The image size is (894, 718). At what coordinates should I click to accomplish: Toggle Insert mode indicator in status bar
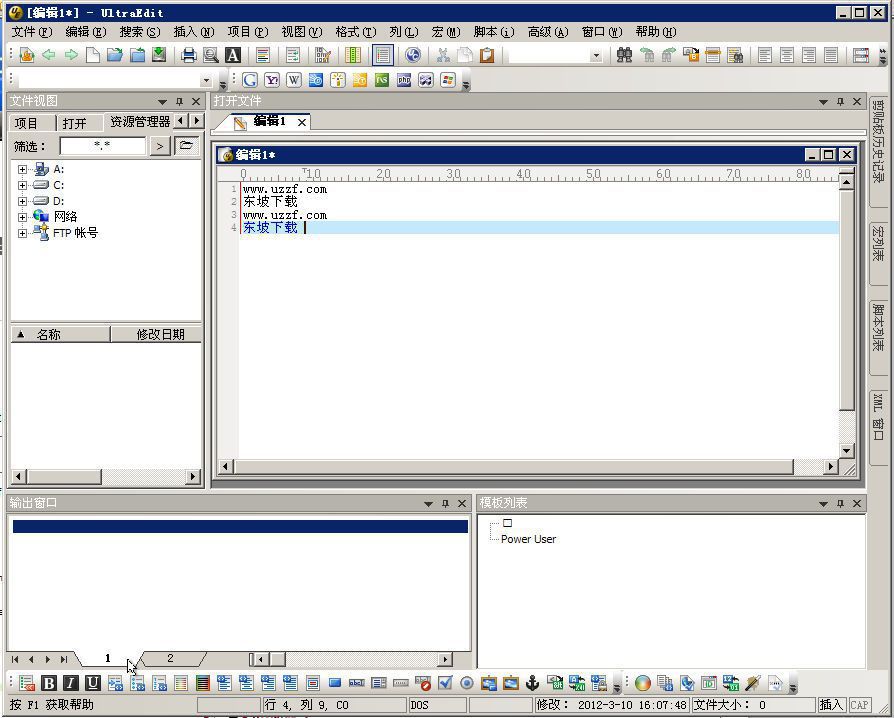click(x=831, y=705)
